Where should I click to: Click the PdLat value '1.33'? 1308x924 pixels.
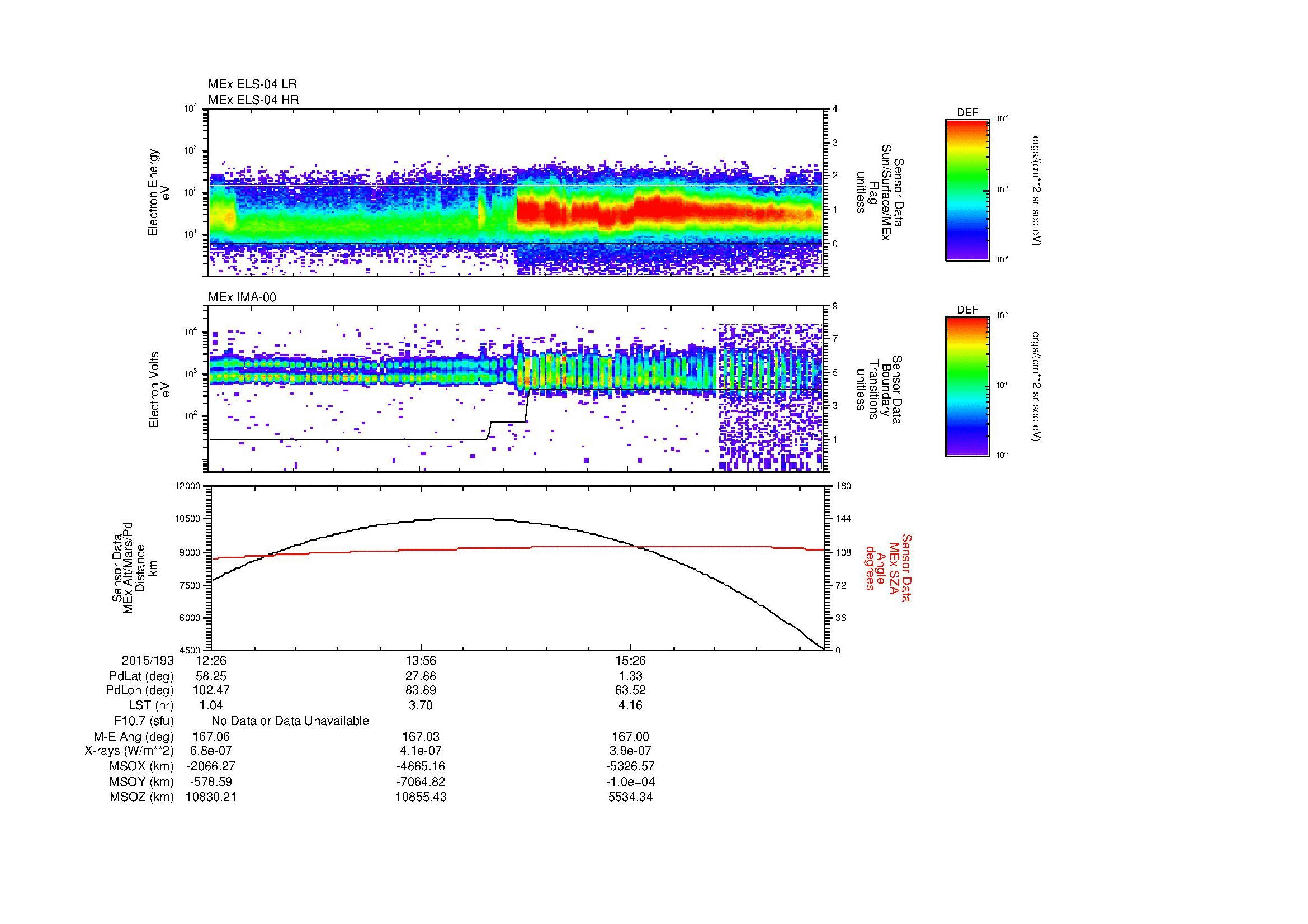pyautogui.click(x=631, y=676)
